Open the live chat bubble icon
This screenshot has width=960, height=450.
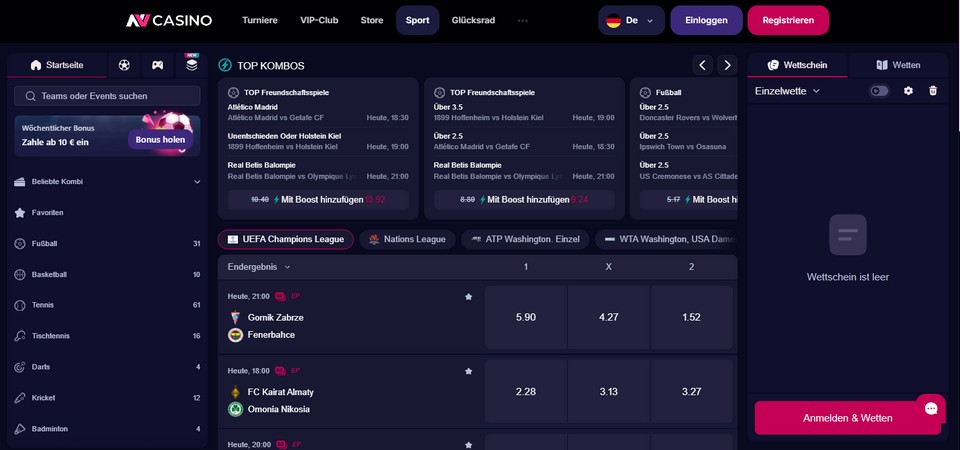(x=931, y=409)
